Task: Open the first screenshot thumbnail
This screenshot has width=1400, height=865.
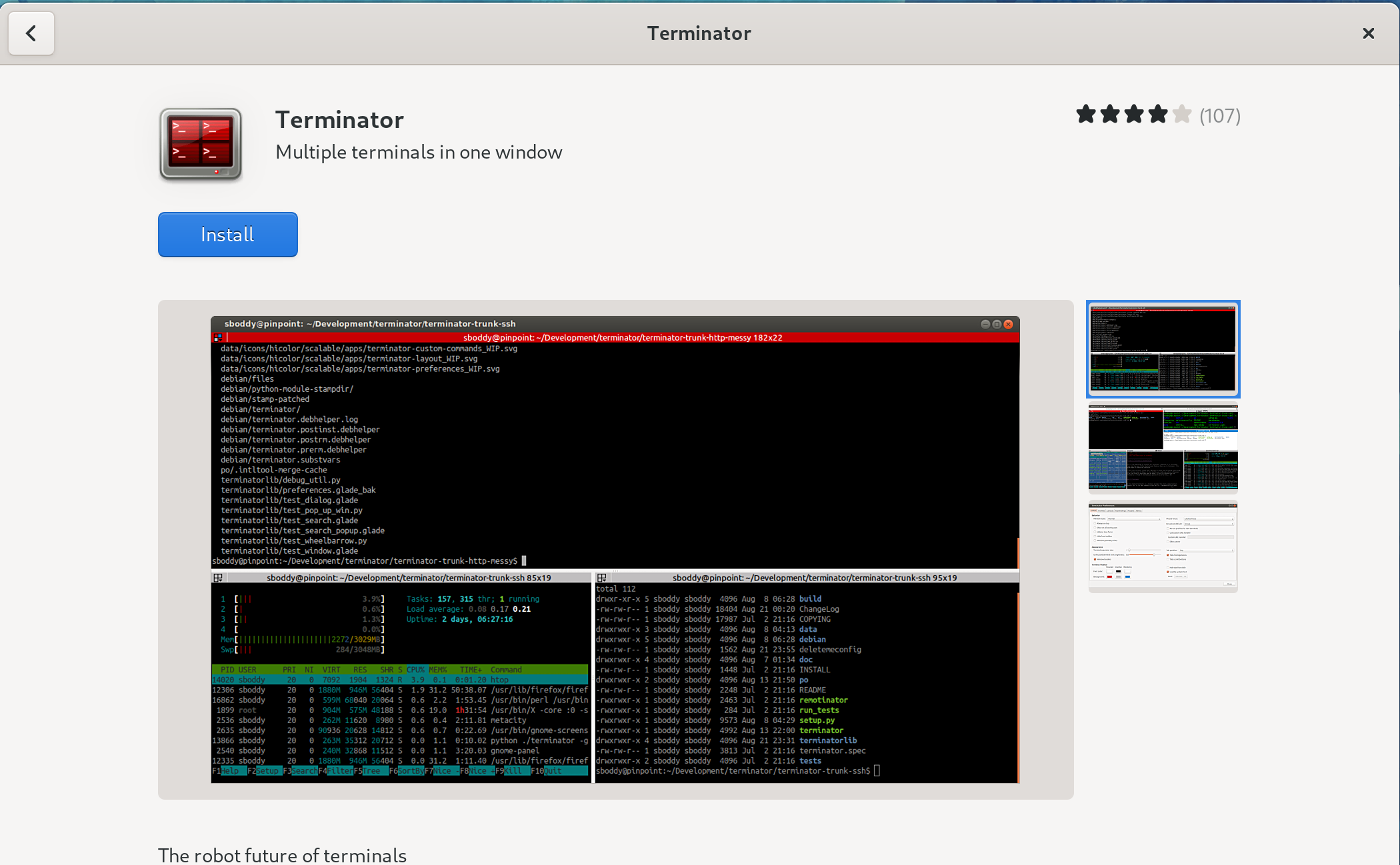Action: pos(1163,349)
